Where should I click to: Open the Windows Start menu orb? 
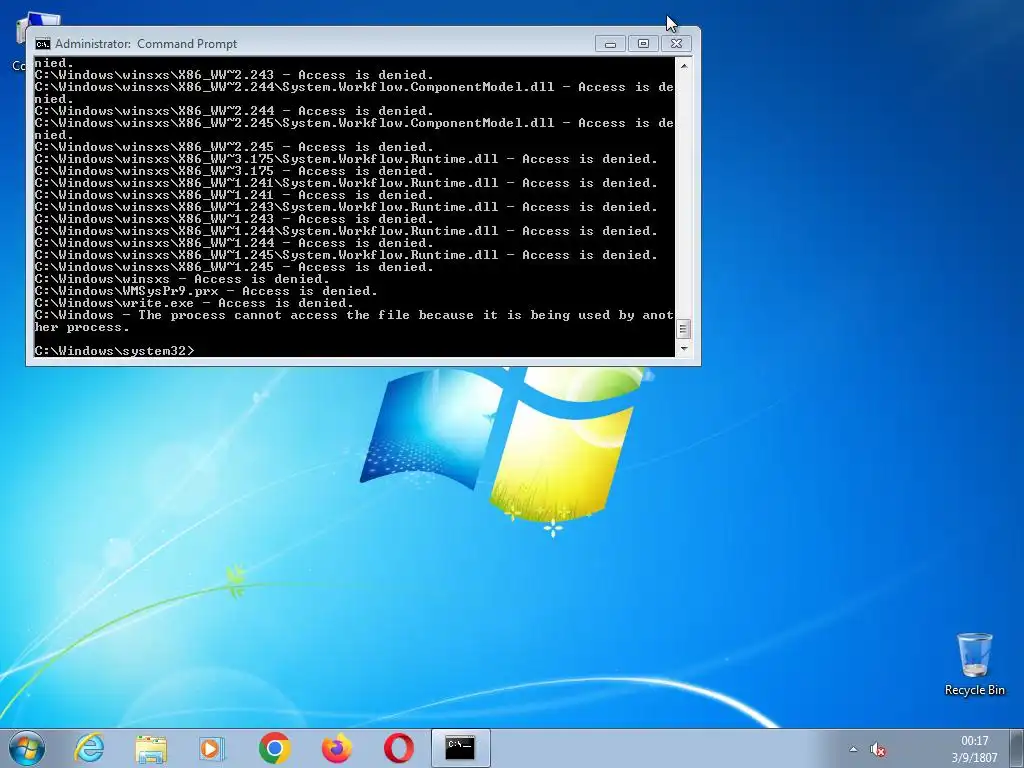tap(27, 748)
